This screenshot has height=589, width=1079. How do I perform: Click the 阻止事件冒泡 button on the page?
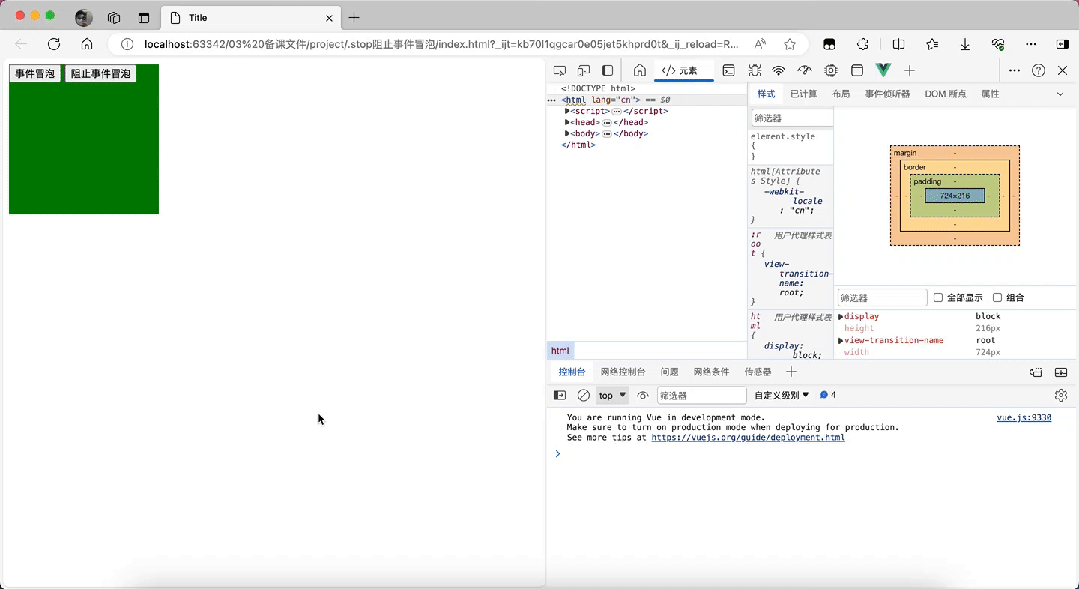[100, 74]
